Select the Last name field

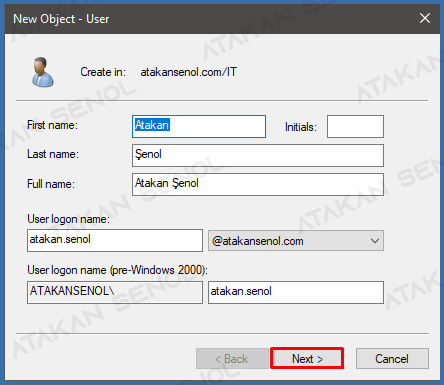tap(258, 155)
